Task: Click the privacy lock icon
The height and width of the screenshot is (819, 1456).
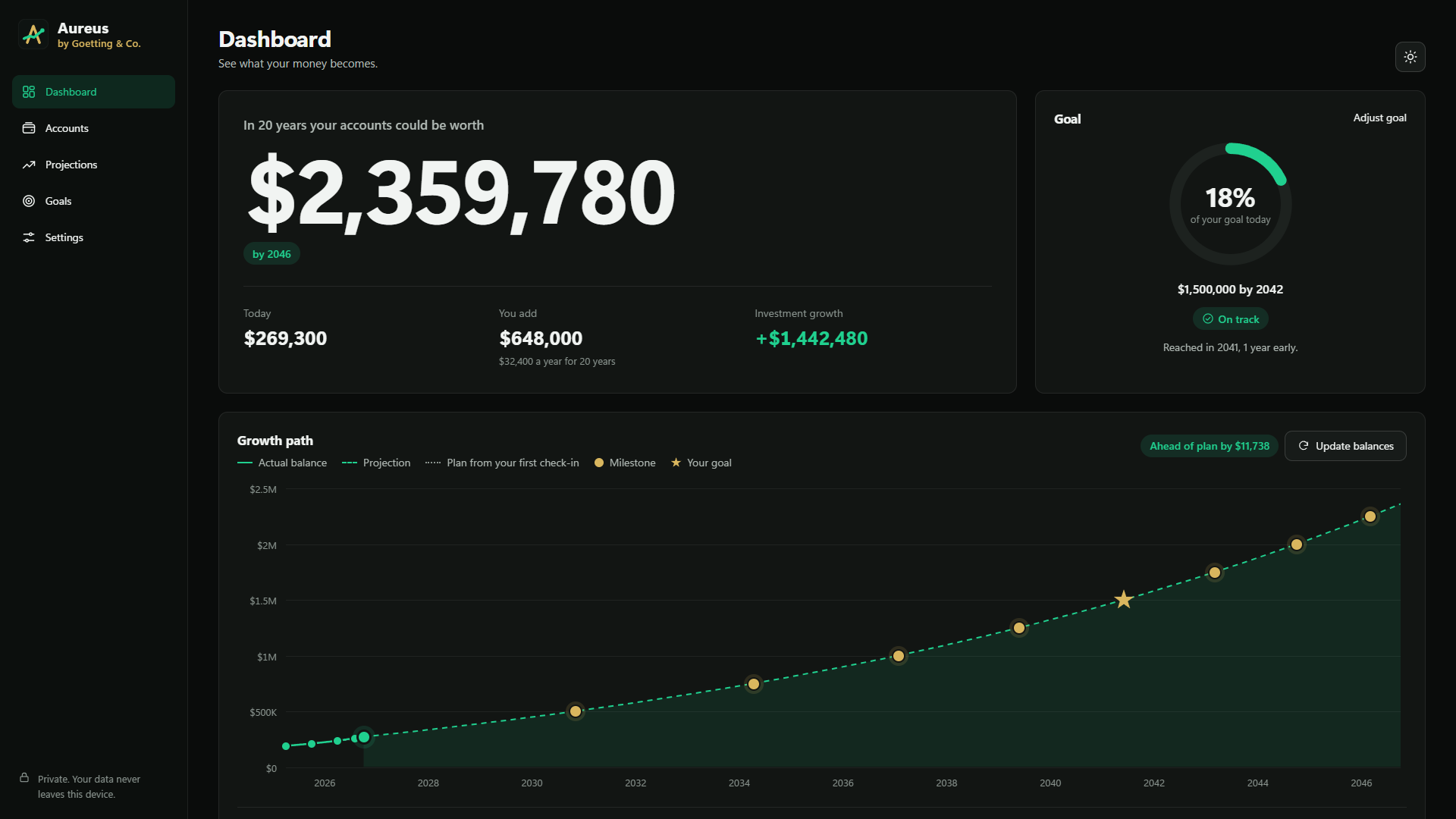Action: (24, 777)
